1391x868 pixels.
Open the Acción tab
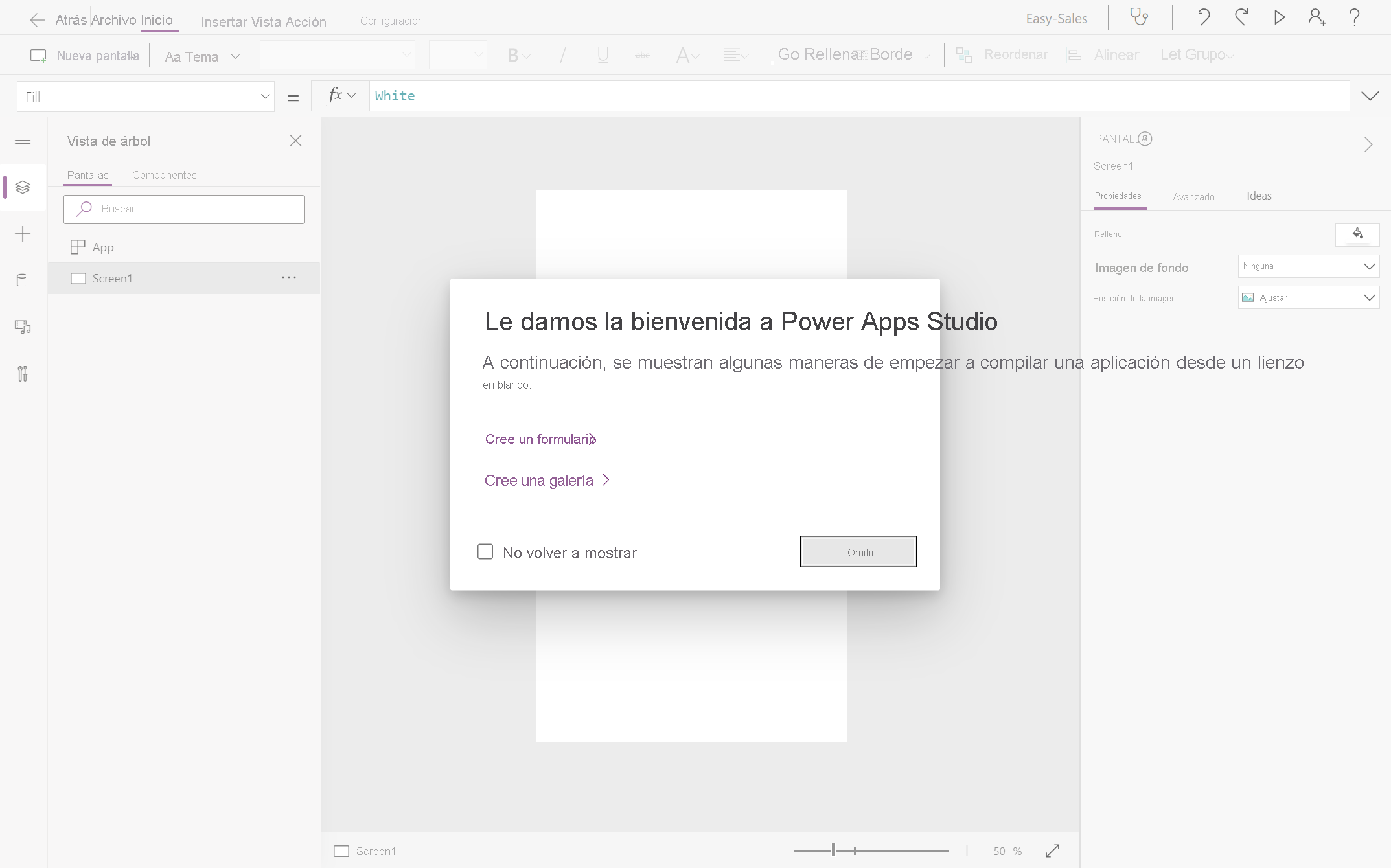point(306,22)
